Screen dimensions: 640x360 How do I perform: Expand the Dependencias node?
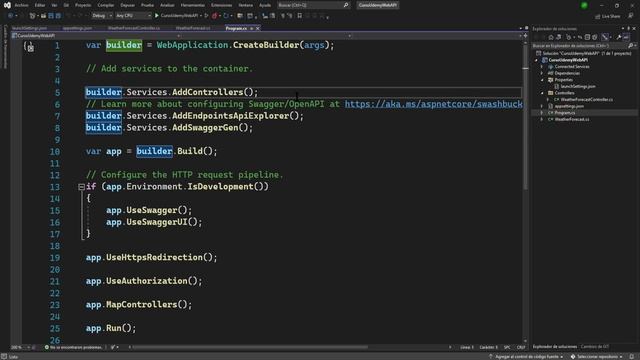542,73
